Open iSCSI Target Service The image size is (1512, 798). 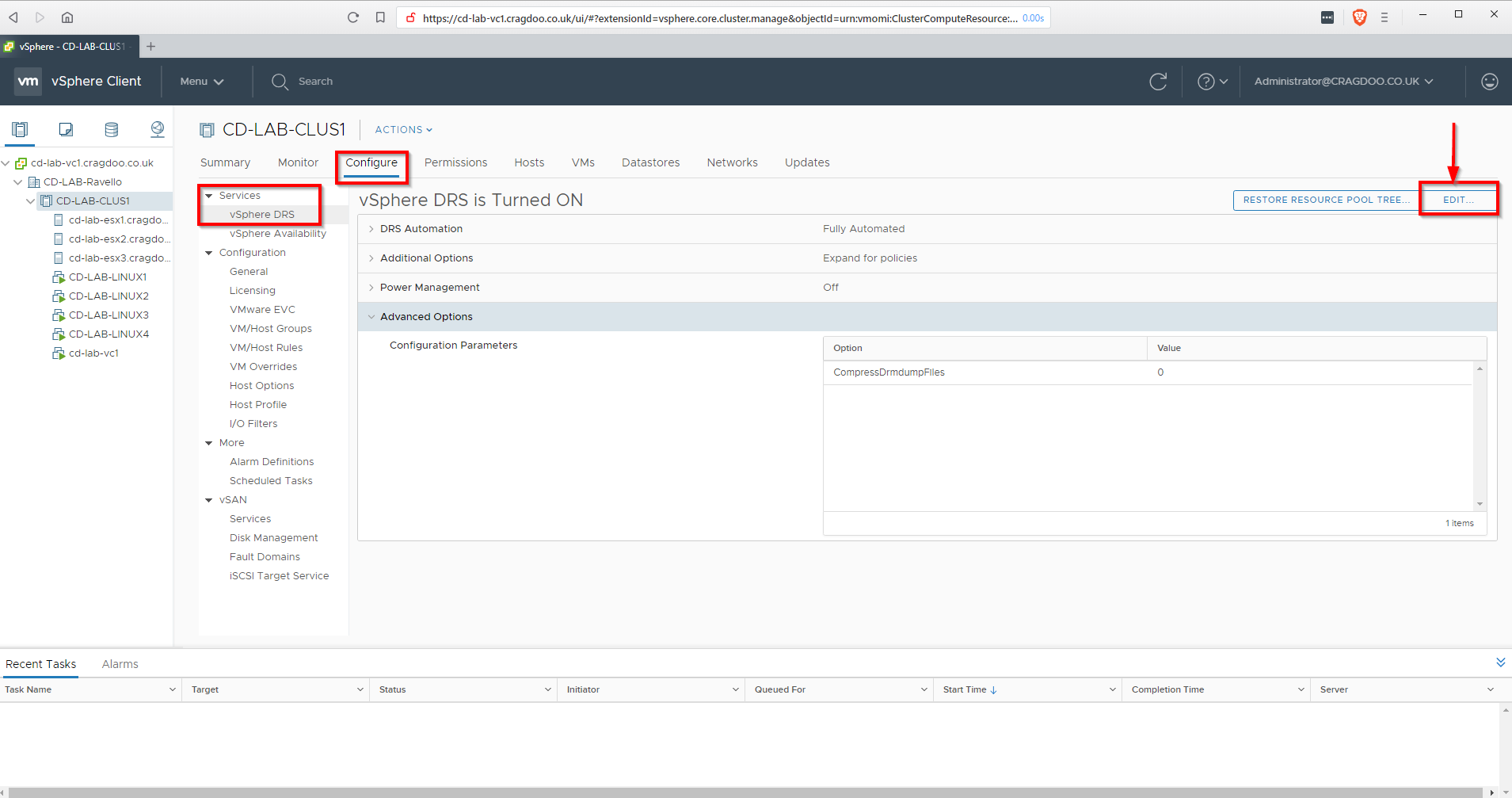(x=279, y=576)
